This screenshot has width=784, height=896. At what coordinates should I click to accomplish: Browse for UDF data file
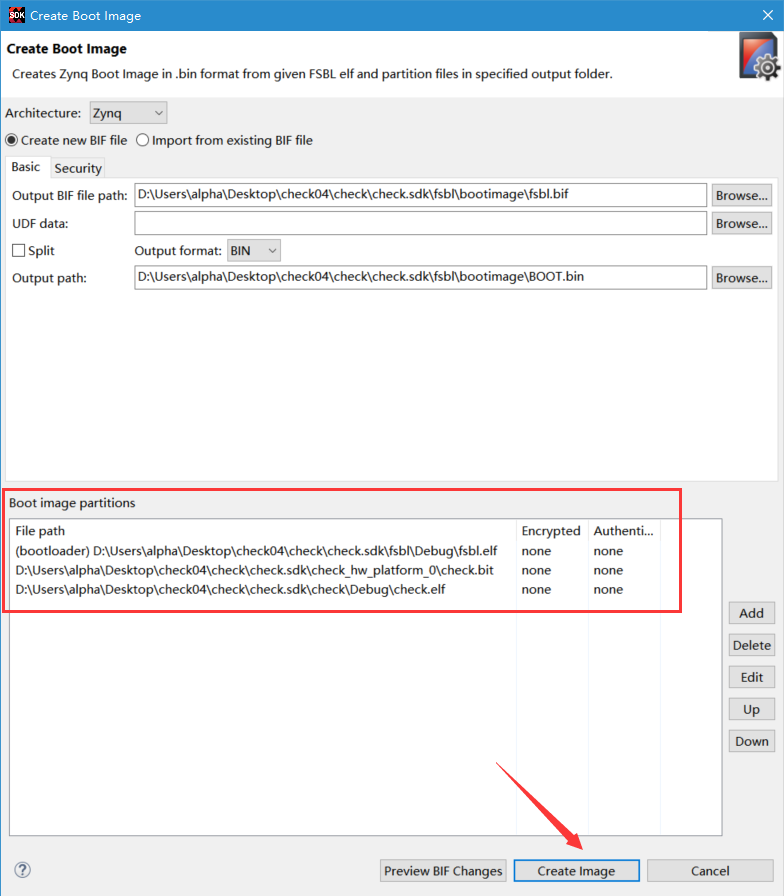click(741, 223)
